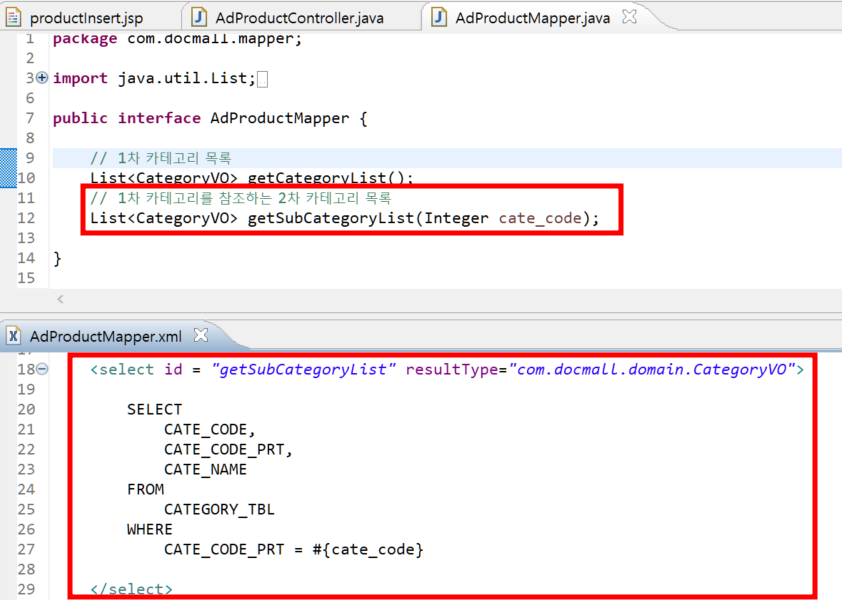Click line number 12 in Java editor gutter
The width and height of the screenshot is (842, 600).
coord(26,218)
